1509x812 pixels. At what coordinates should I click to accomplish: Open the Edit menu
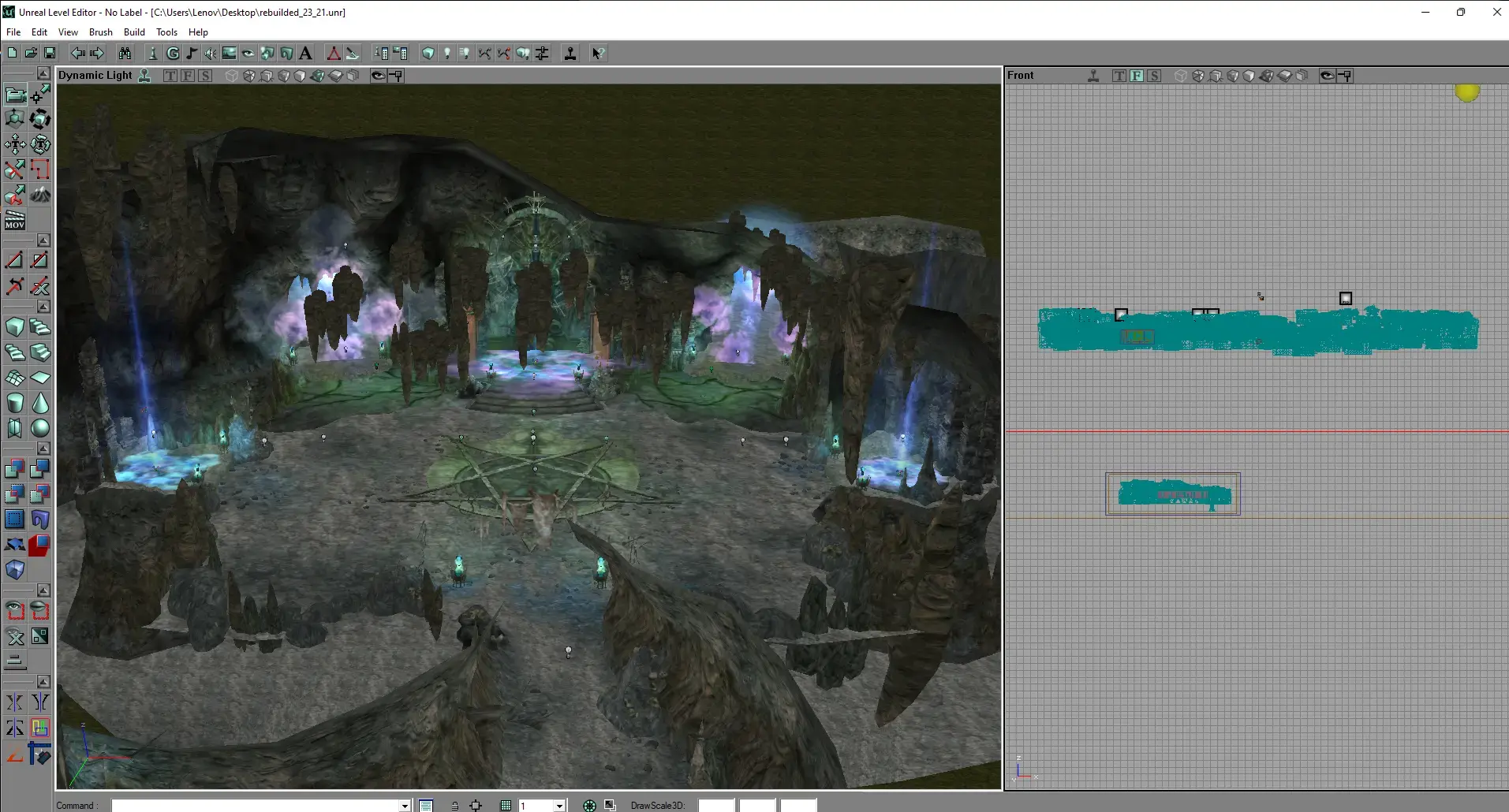(x=39, y=32)
